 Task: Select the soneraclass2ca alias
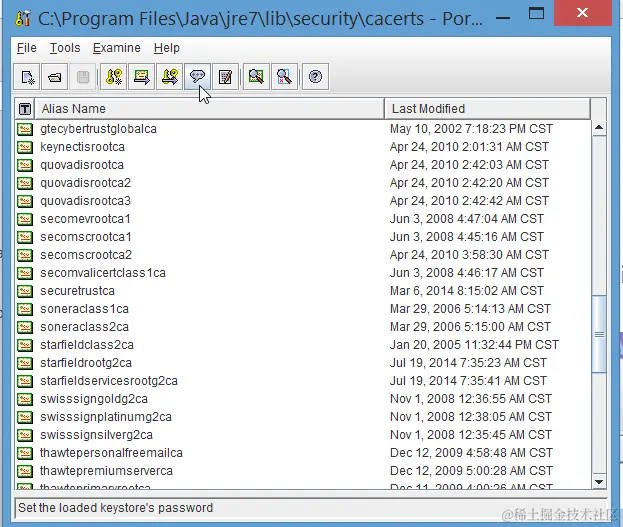(x=84, y=327)
